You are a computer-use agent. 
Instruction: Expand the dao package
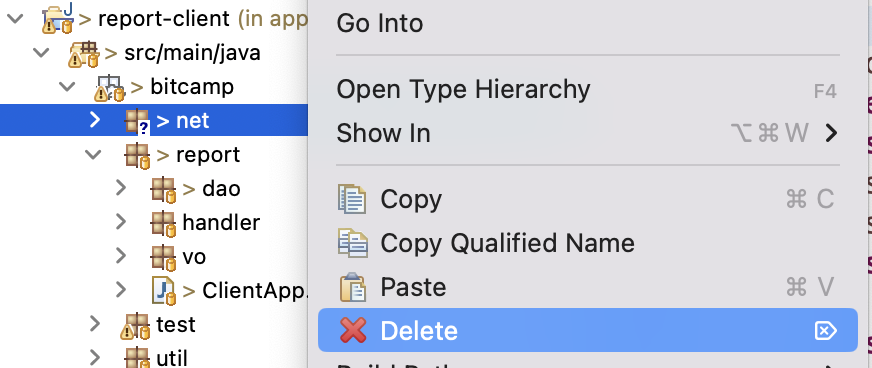point(121,188)
